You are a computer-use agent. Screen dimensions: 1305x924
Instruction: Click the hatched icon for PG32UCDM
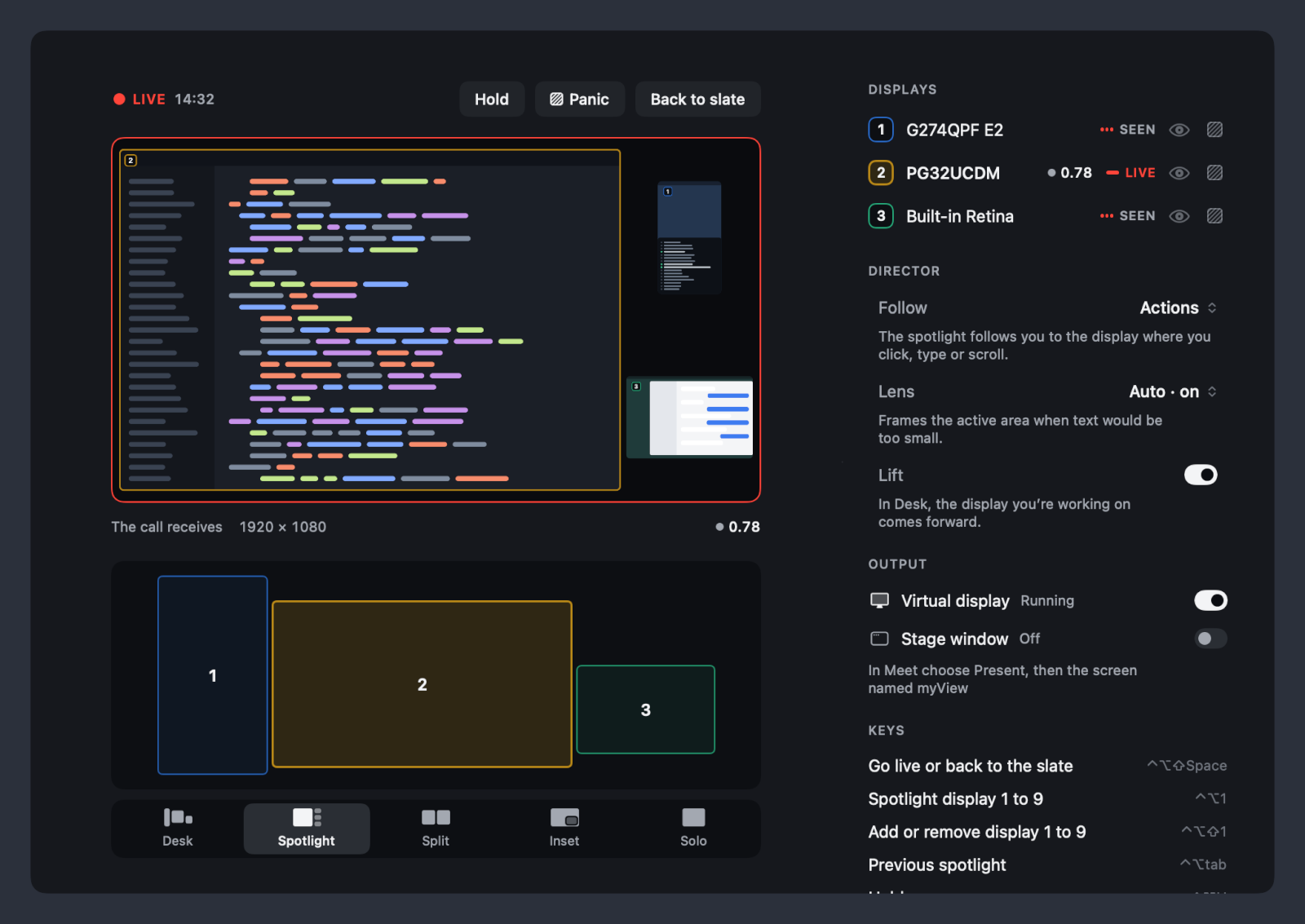(1214, 173)
